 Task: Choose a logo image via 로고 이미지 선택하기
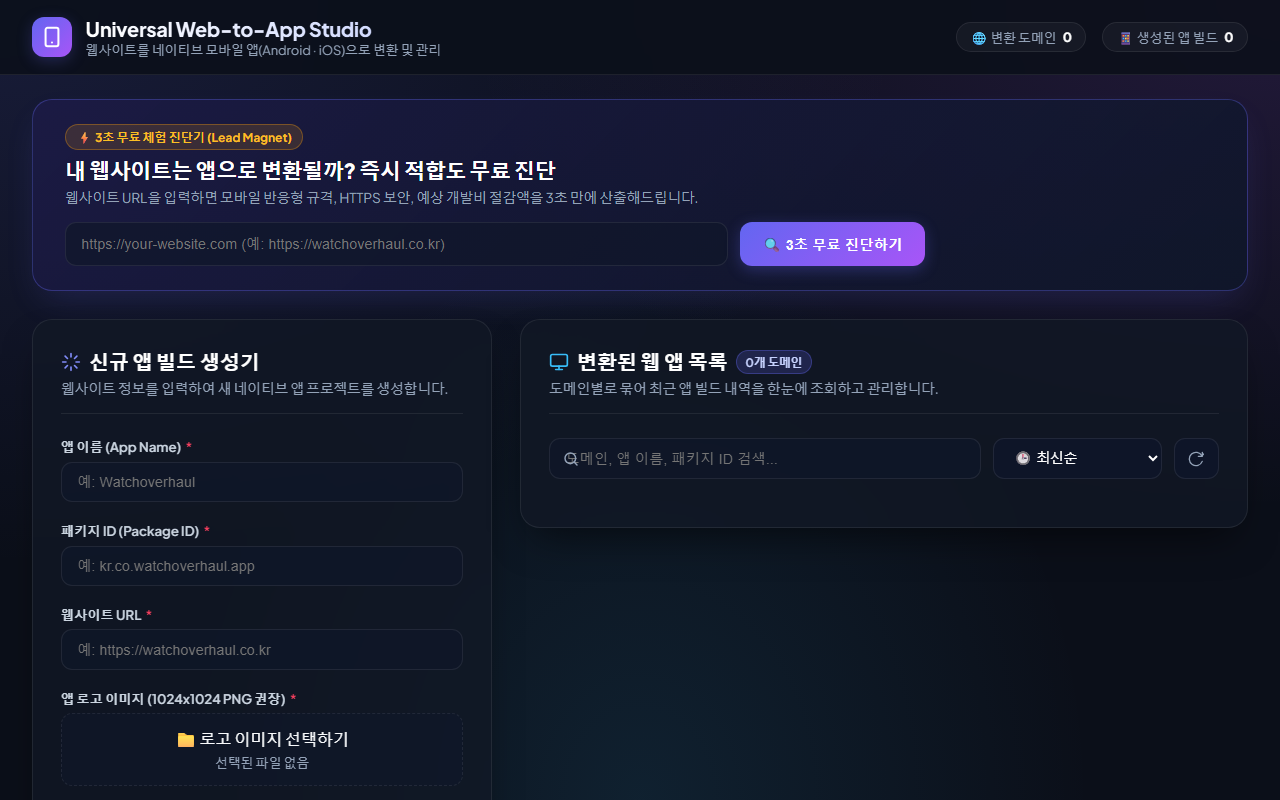pyautogui.click(x=262, y=749)
